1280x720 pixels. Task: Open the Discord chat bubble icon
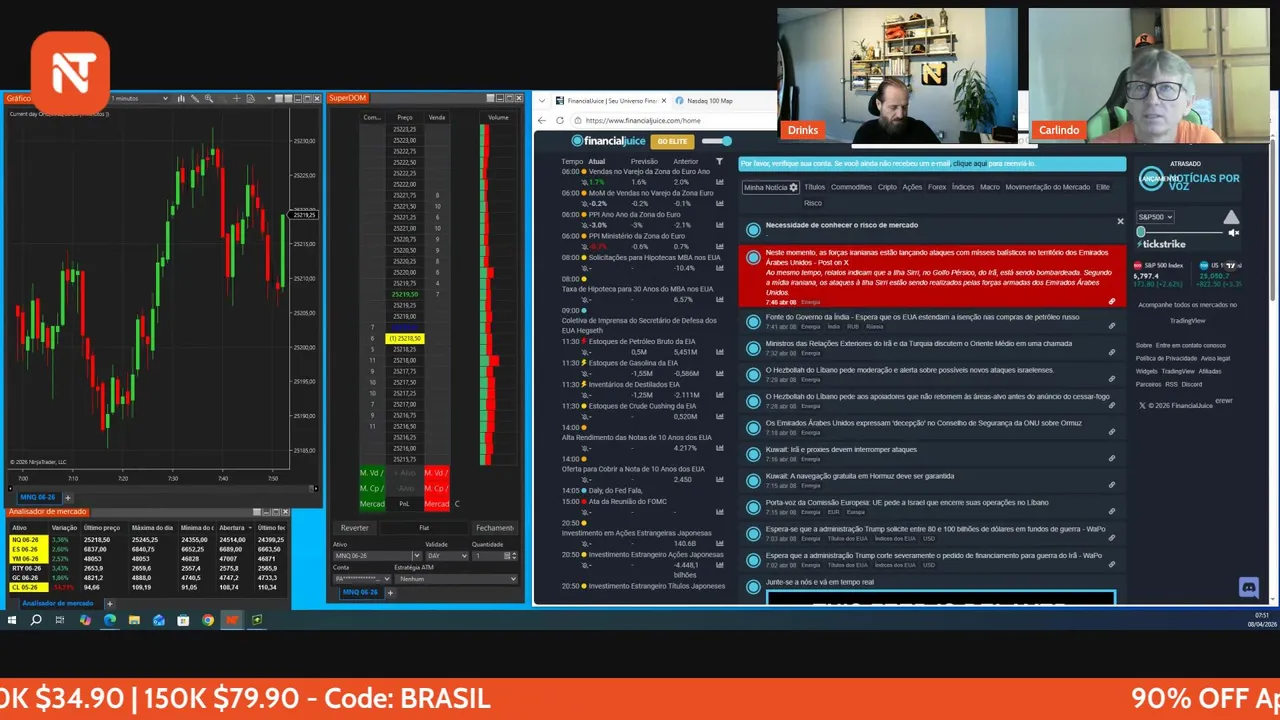[1248, 587]
